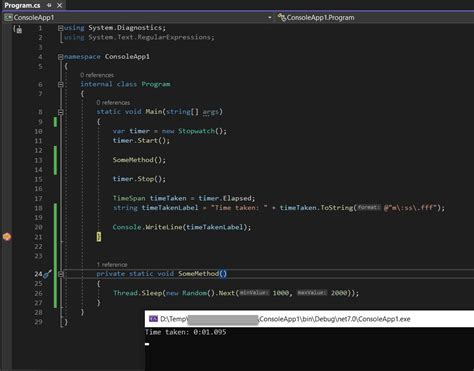Open '1 reference' above SomeMethod
The width and height of the screenshot is (474, 371).
click(112, 264)
